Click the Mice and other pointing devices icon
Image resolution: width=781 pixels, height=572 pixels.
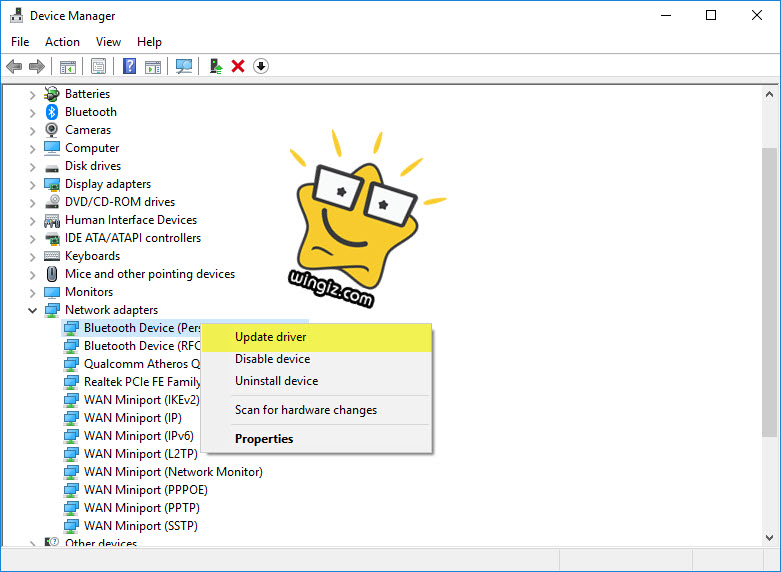[52, 274]
